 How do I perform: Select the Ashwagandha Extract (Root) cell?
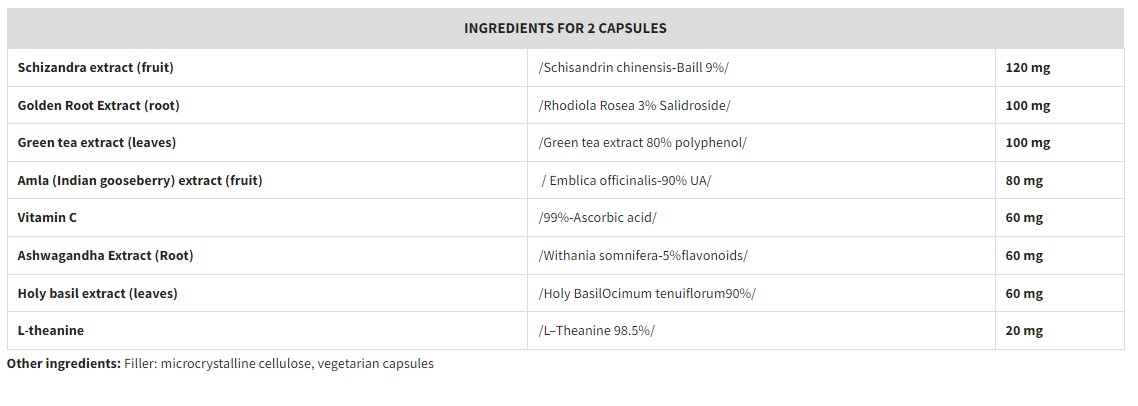(x=105, y=256)
